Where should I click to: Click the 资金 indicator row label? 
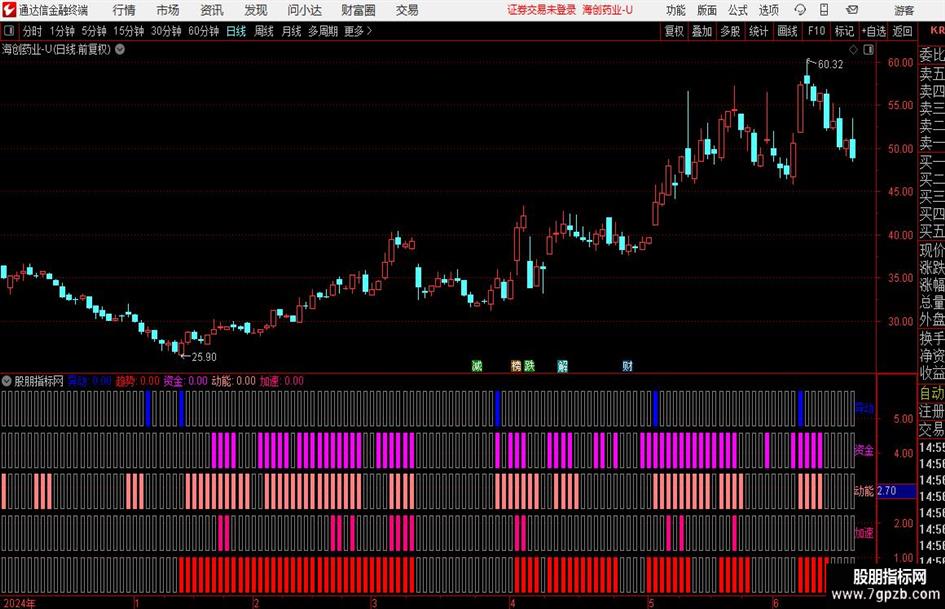(x=864, y=450)
